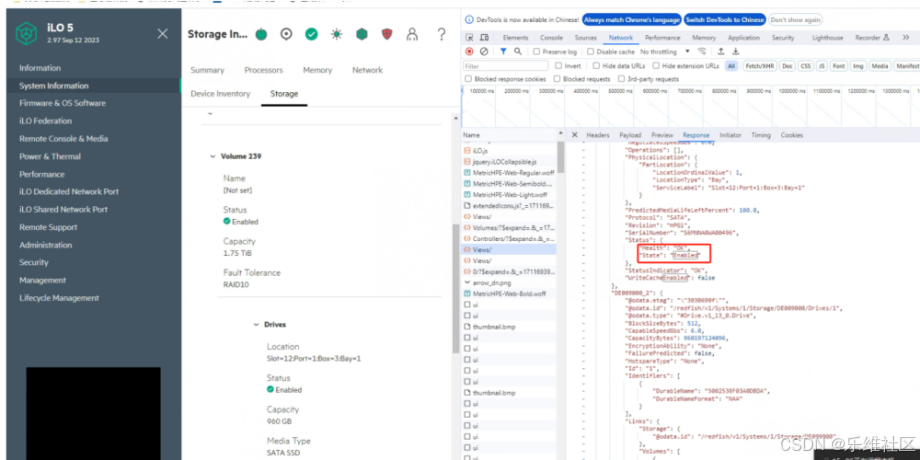Screen dimensions: 920x460
Task: Open network conditions wifi icon
Action: pyautogui.click(x=702, y=52)
